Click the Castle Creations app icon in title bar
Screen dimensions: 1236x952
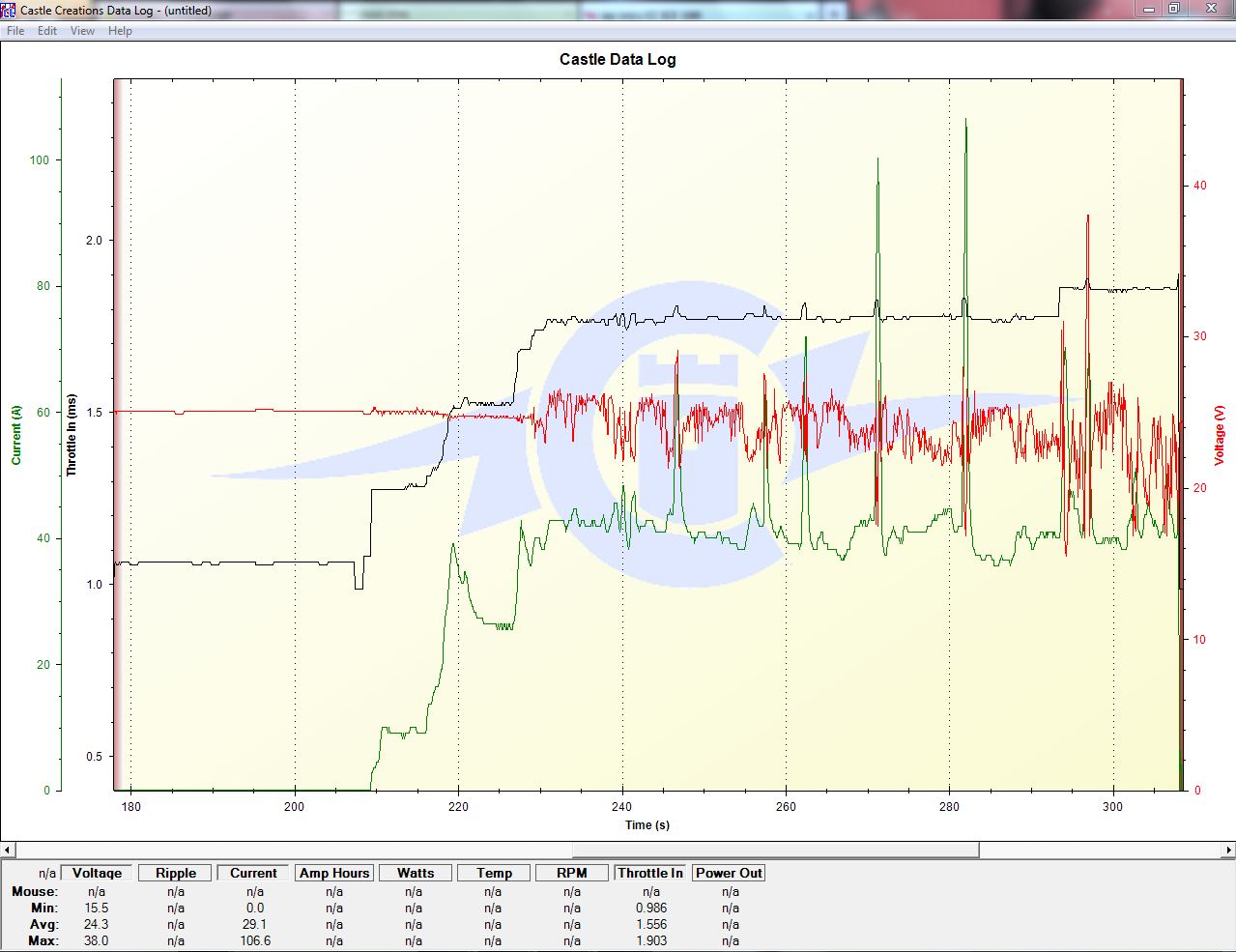click(9, 11)
